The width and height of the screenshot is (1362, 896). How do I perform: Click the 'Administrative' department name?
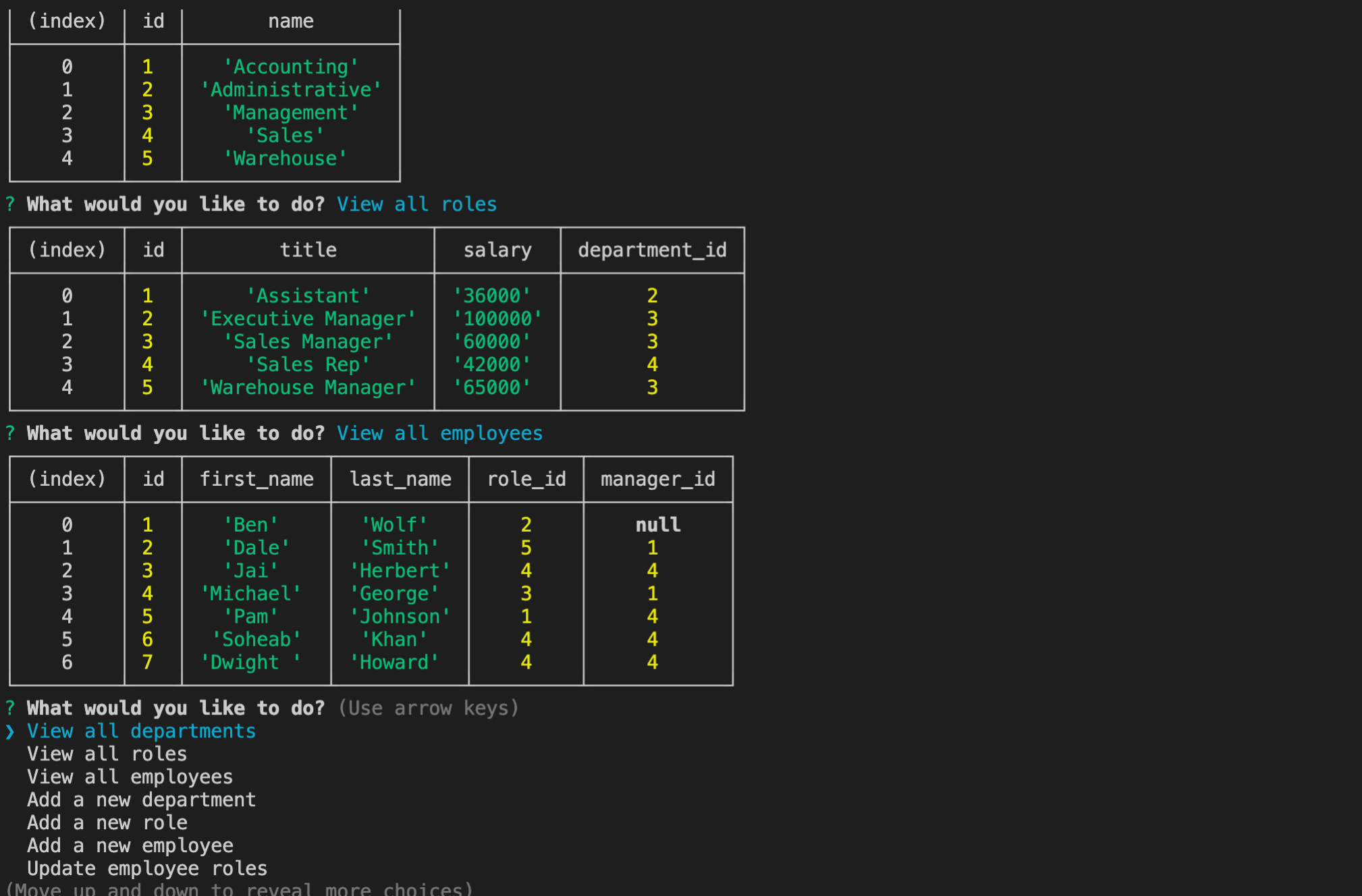click(x=291, y=90)
